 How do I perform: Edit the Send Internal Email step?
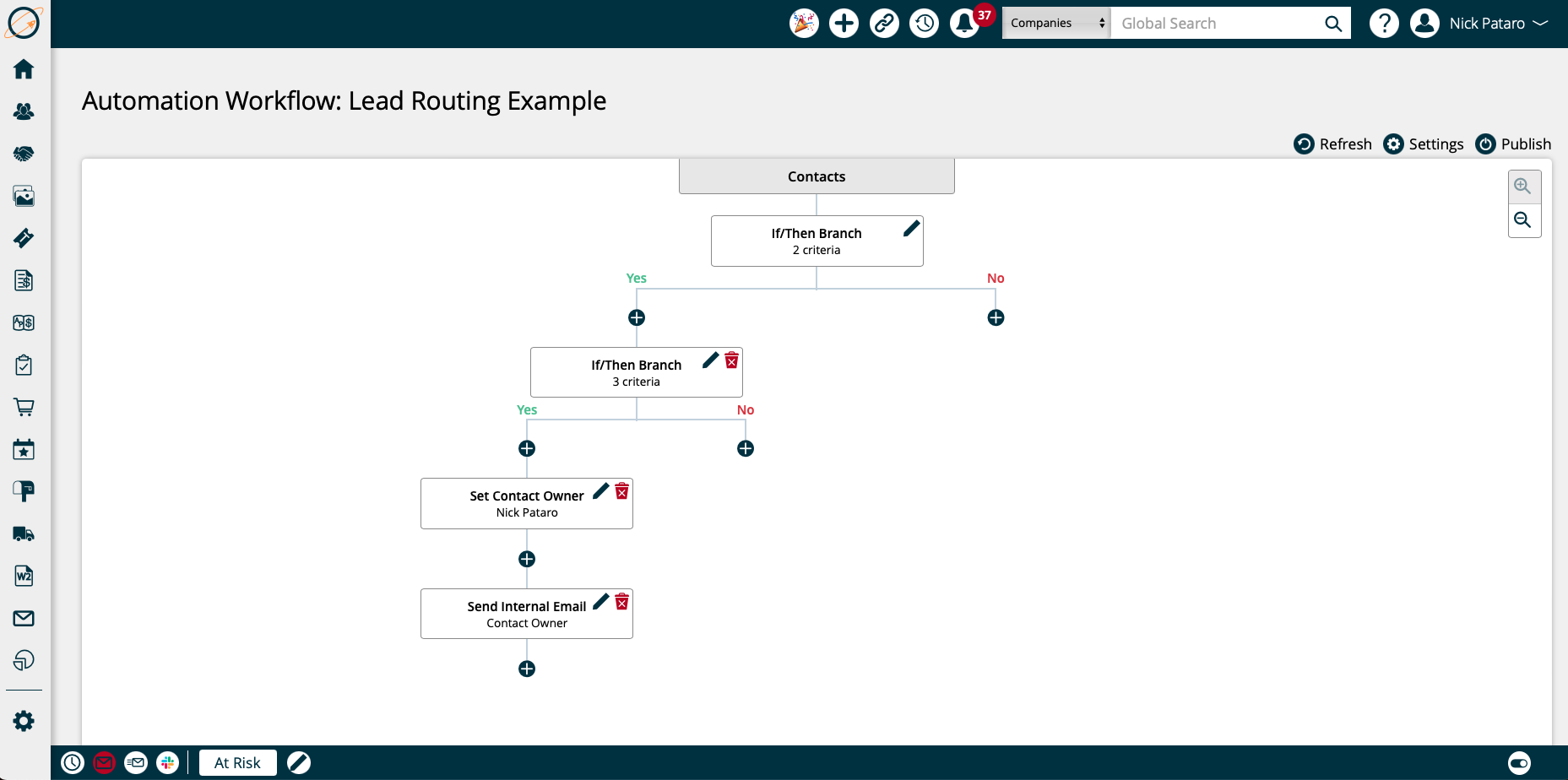(x=601, y=602)
